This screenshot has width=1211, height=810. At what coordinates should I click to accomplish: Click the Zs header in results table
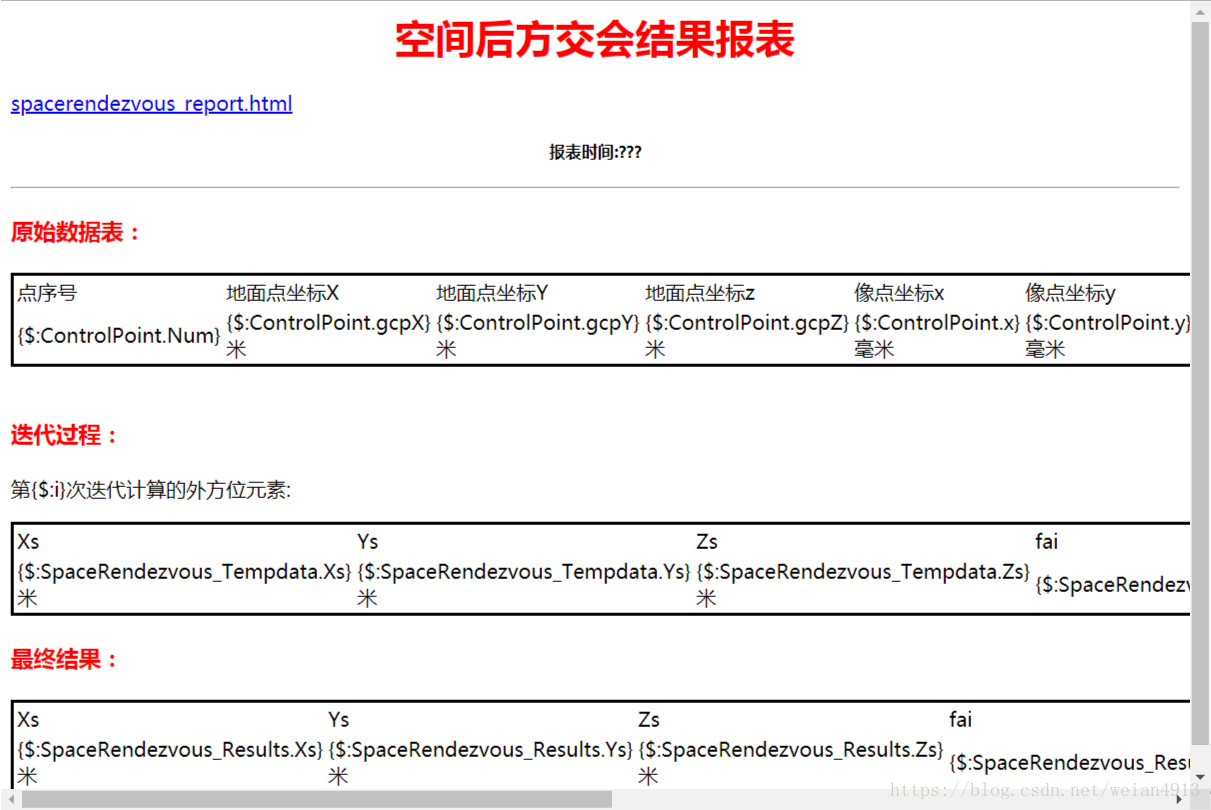(649, 719)
